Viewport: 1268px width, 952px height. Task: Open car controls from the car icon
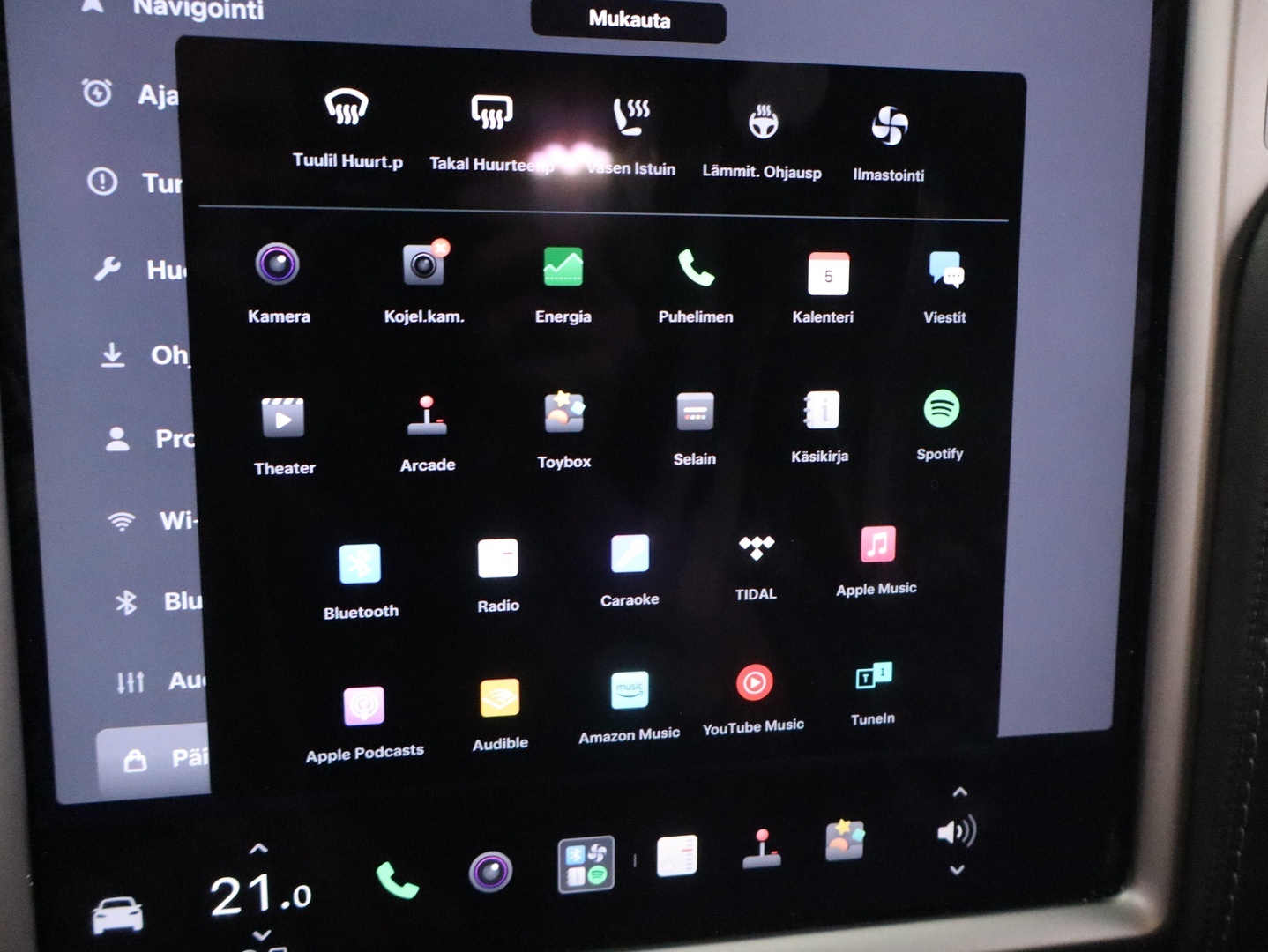pos(117,914)
